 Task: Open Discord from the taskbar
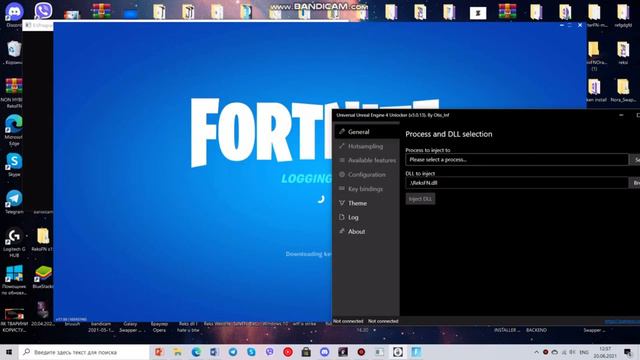[x=324, y=352]
